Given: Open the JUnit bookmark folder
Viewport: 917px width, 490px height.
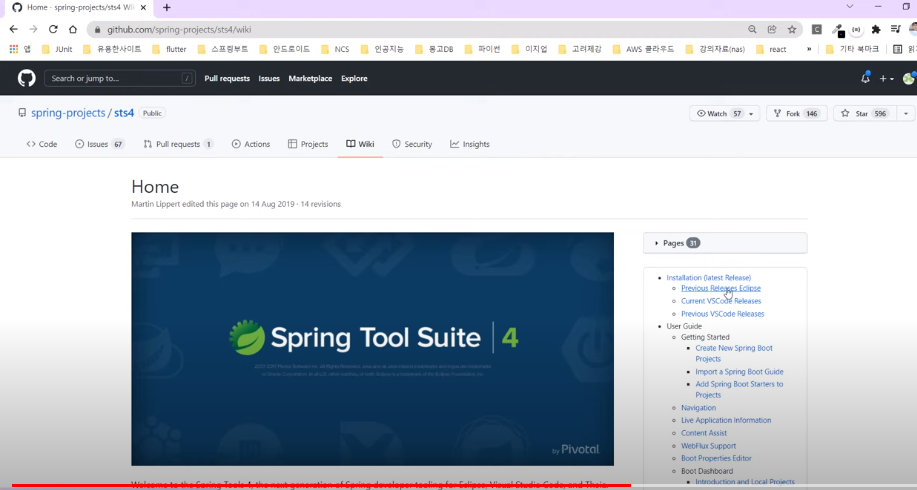Looking at the screenshot, I should tap(57, 49).
